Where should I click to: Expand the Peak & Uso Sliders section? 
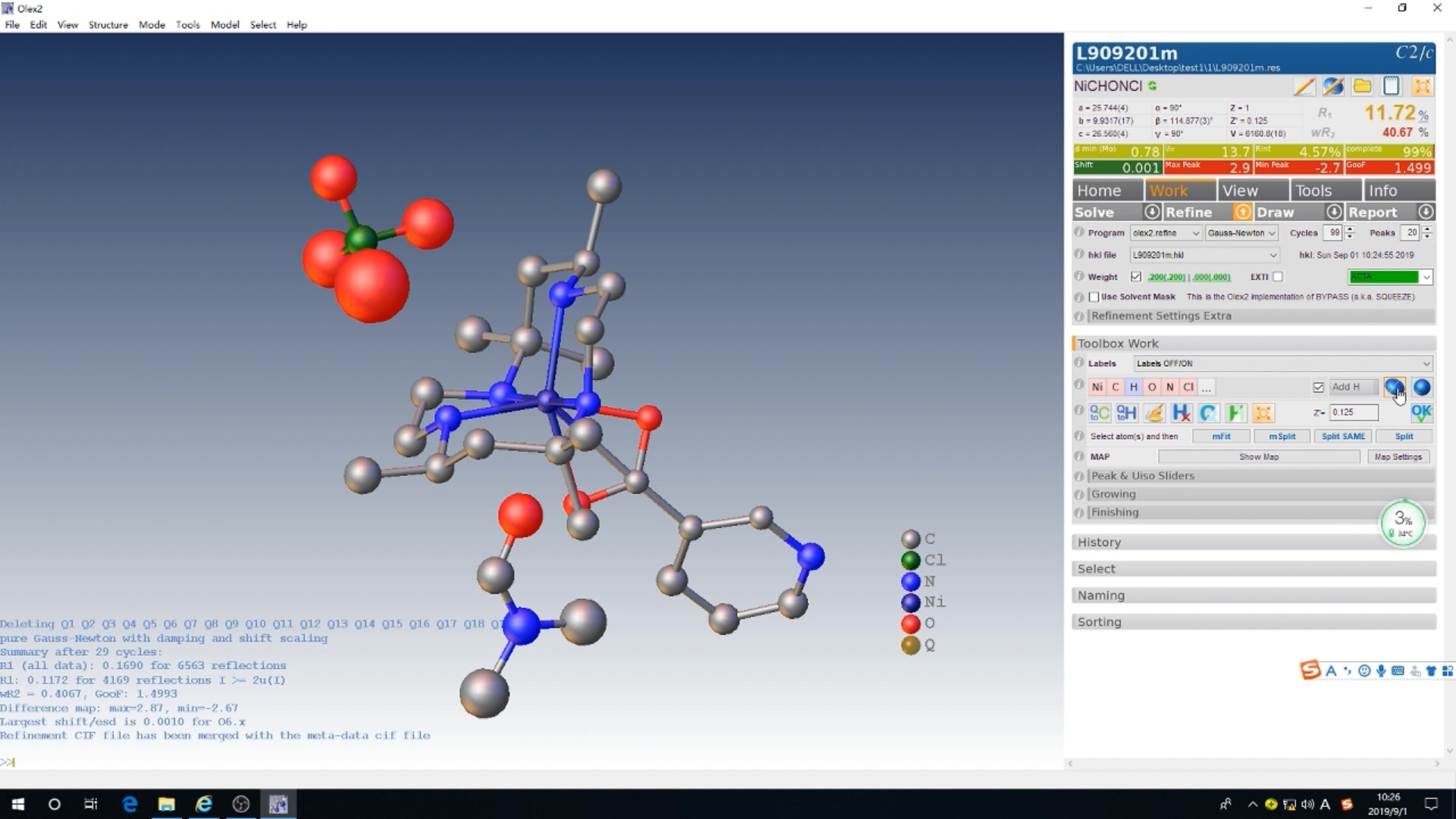[x=1142, y=476]
